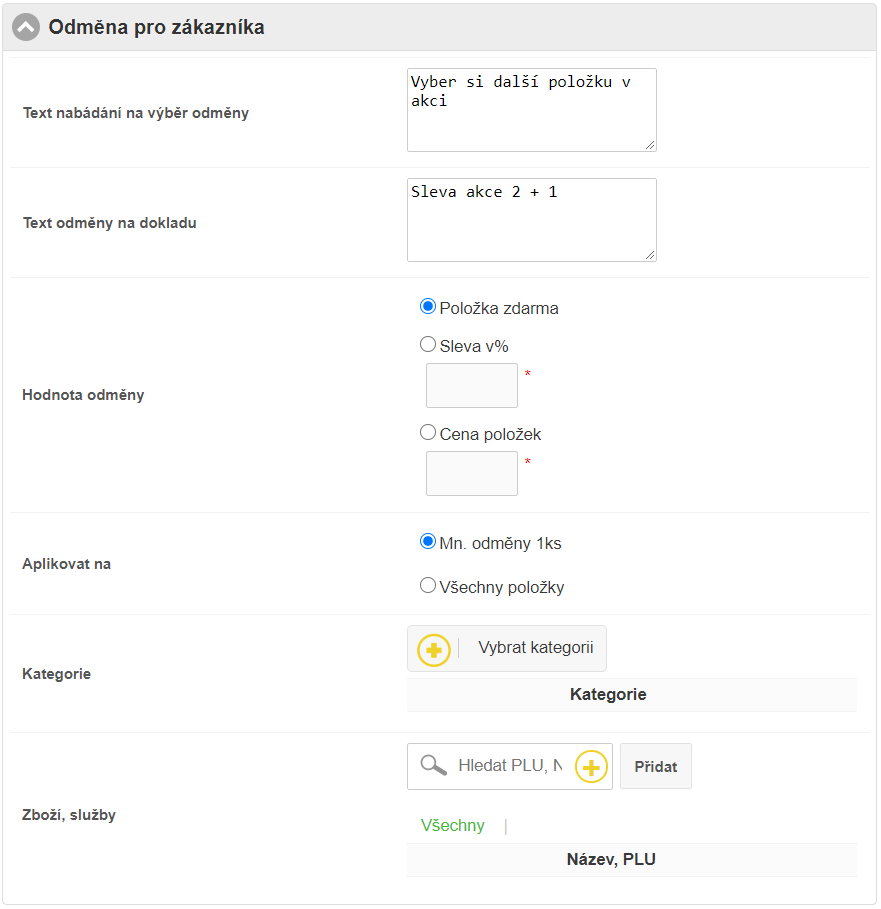
Task: Choose the Všechny položky radio button
Action: (x=428, y=586)
